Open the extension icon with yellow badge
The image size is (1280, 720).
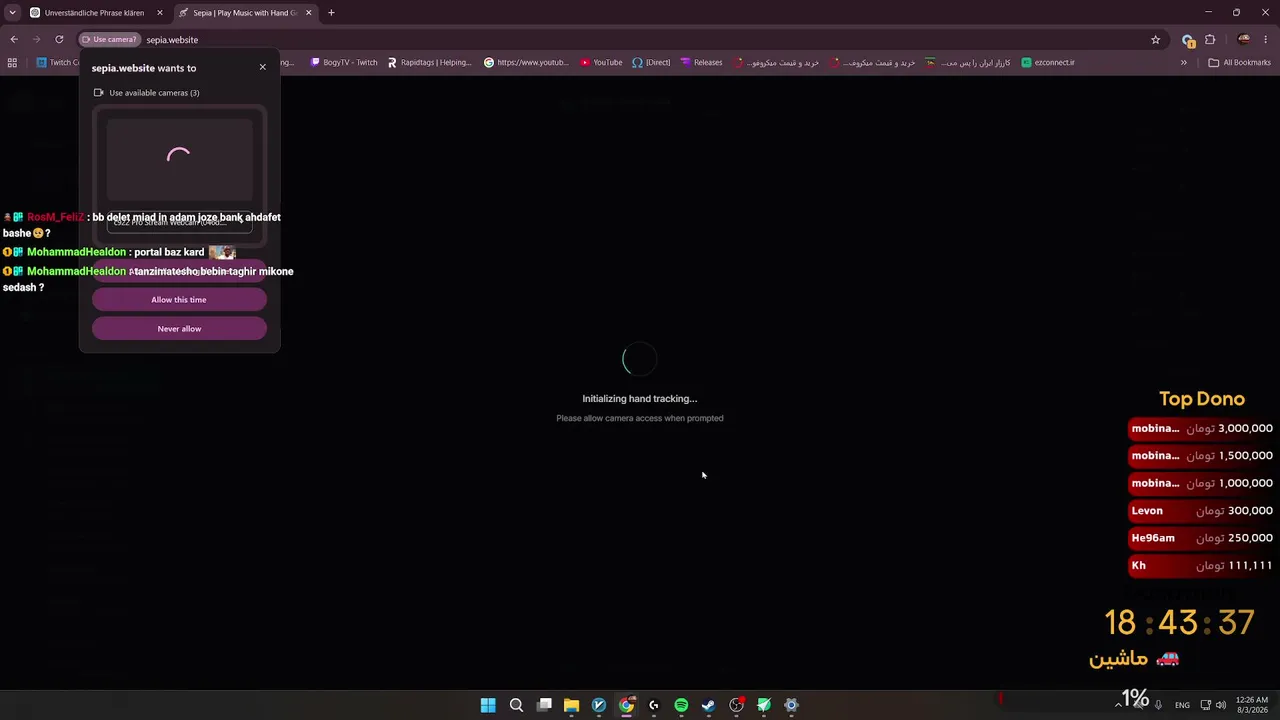coord(1188,40)
